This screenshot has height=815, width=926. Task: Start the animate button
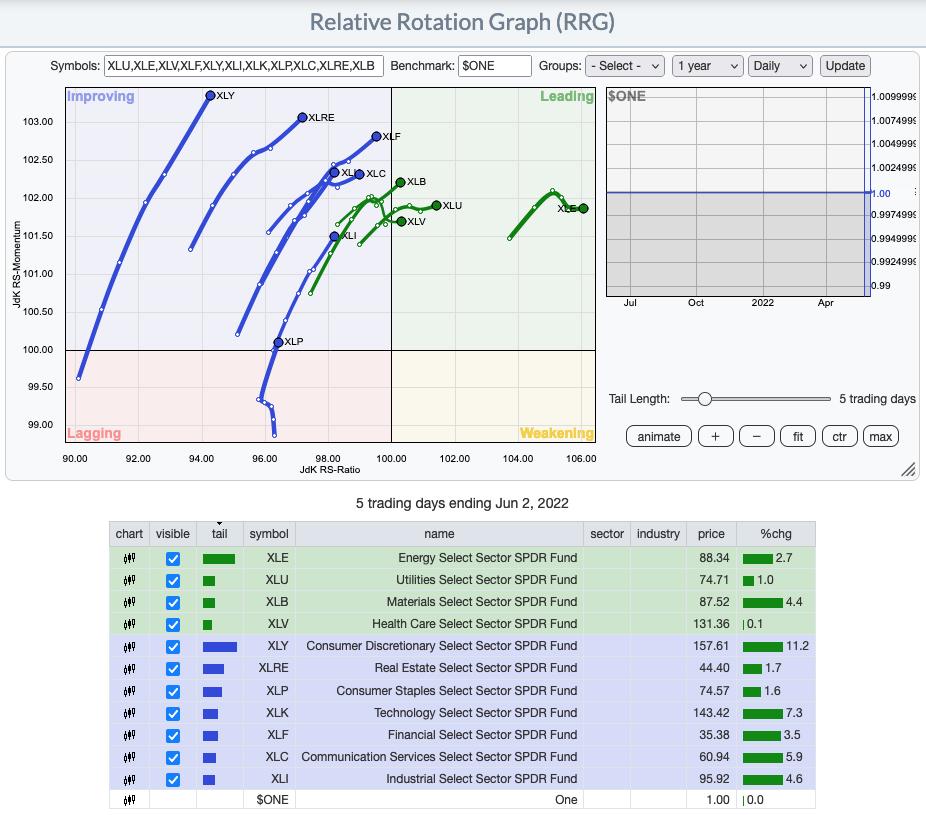point(658,436)
